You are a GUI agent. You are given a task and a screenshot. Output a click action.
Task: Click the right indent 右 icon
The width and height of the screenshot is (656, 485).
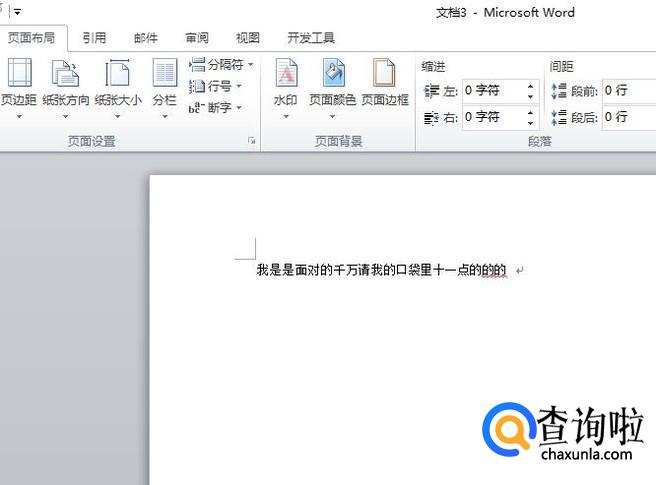431,118
